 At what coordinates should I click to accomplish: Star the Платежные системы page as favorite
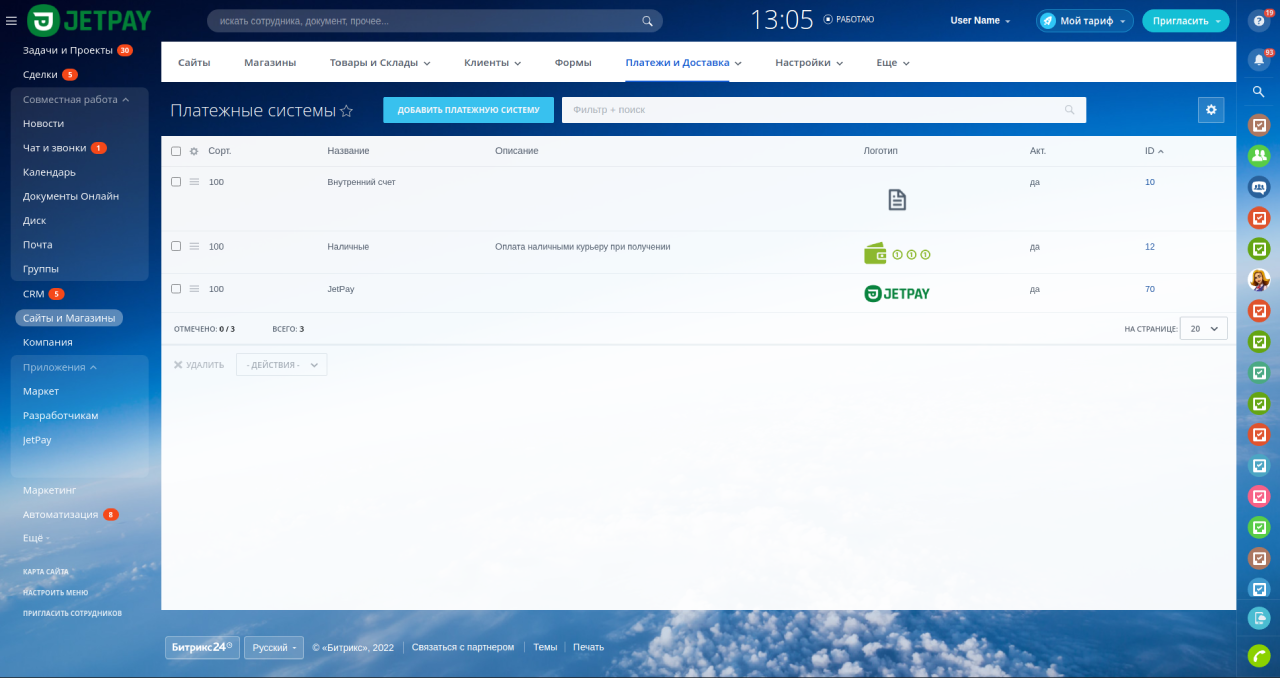[x=347, y=111]
